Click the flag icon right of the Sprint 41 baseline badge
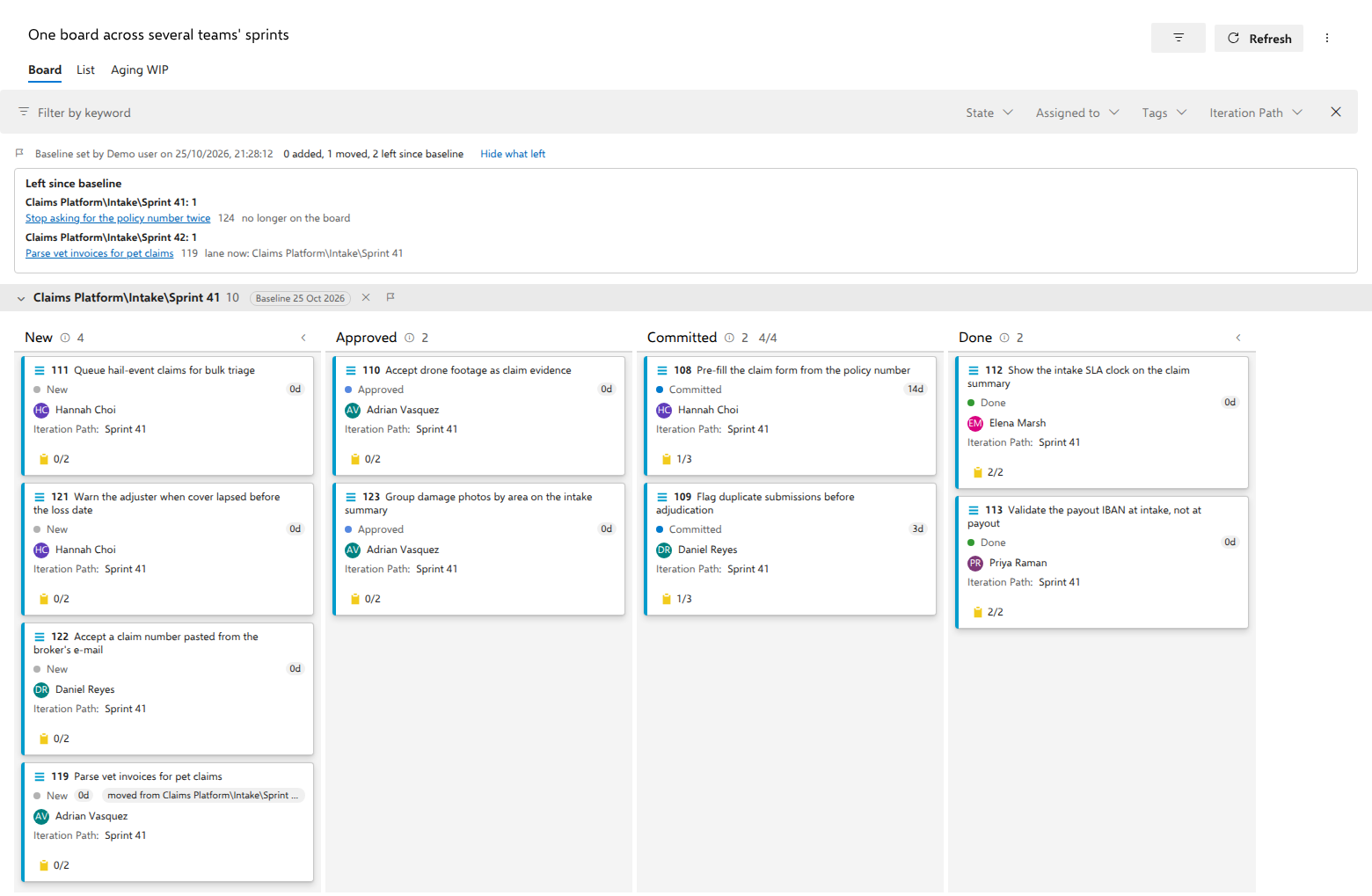 pos(390,297)
